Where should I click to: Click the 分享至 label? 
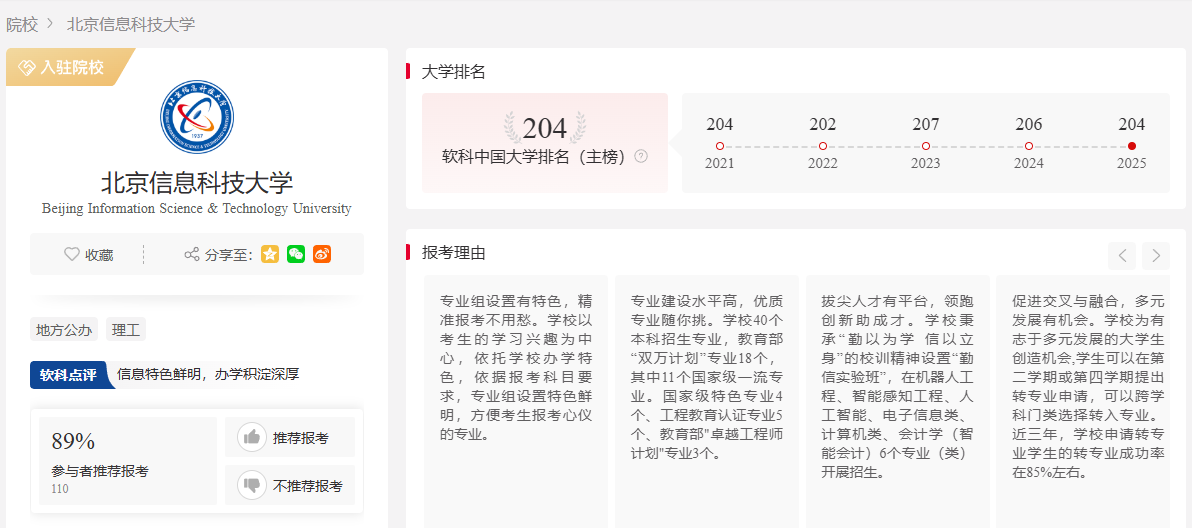[229, 255]
